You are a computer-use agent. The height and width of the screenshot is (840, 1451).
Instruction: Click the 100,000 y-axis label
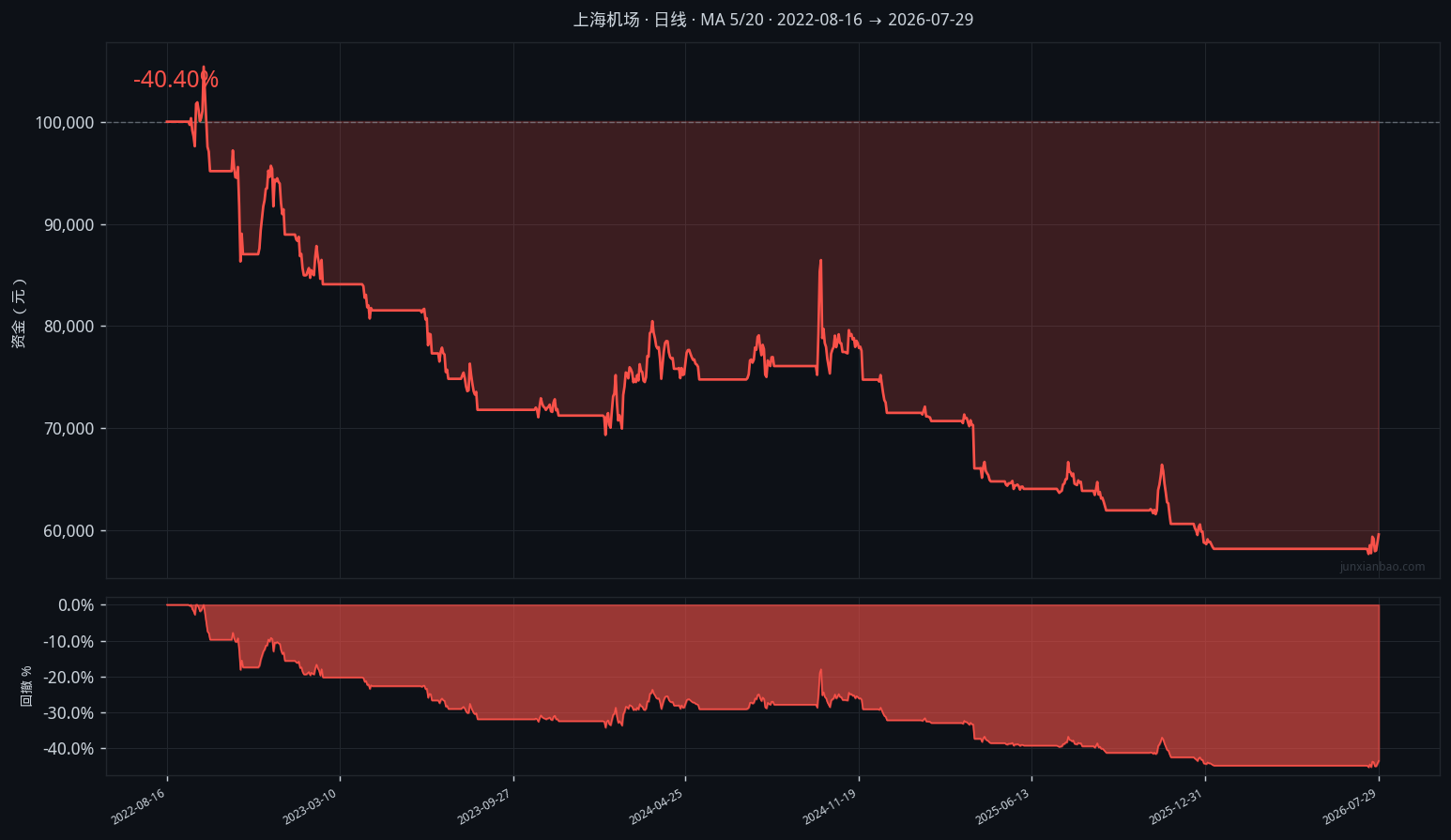coord(65,123)
